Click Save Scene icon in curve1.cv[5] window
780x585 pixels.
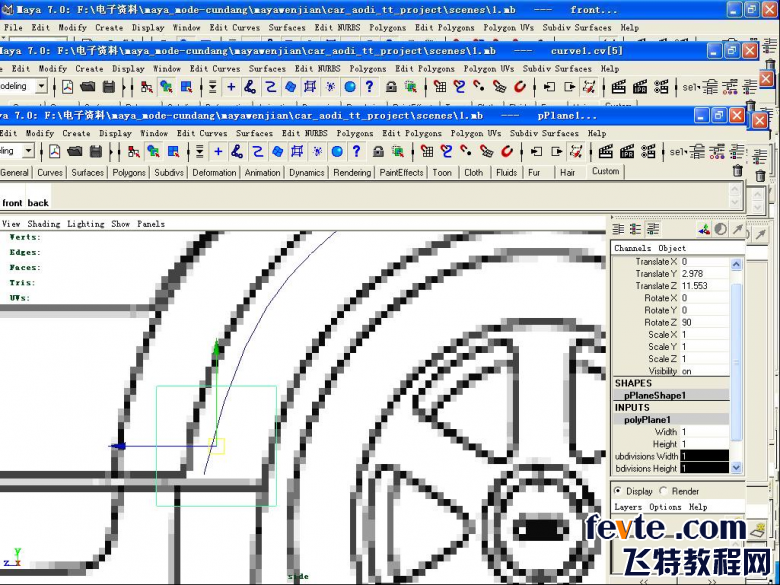pos(109,87)
